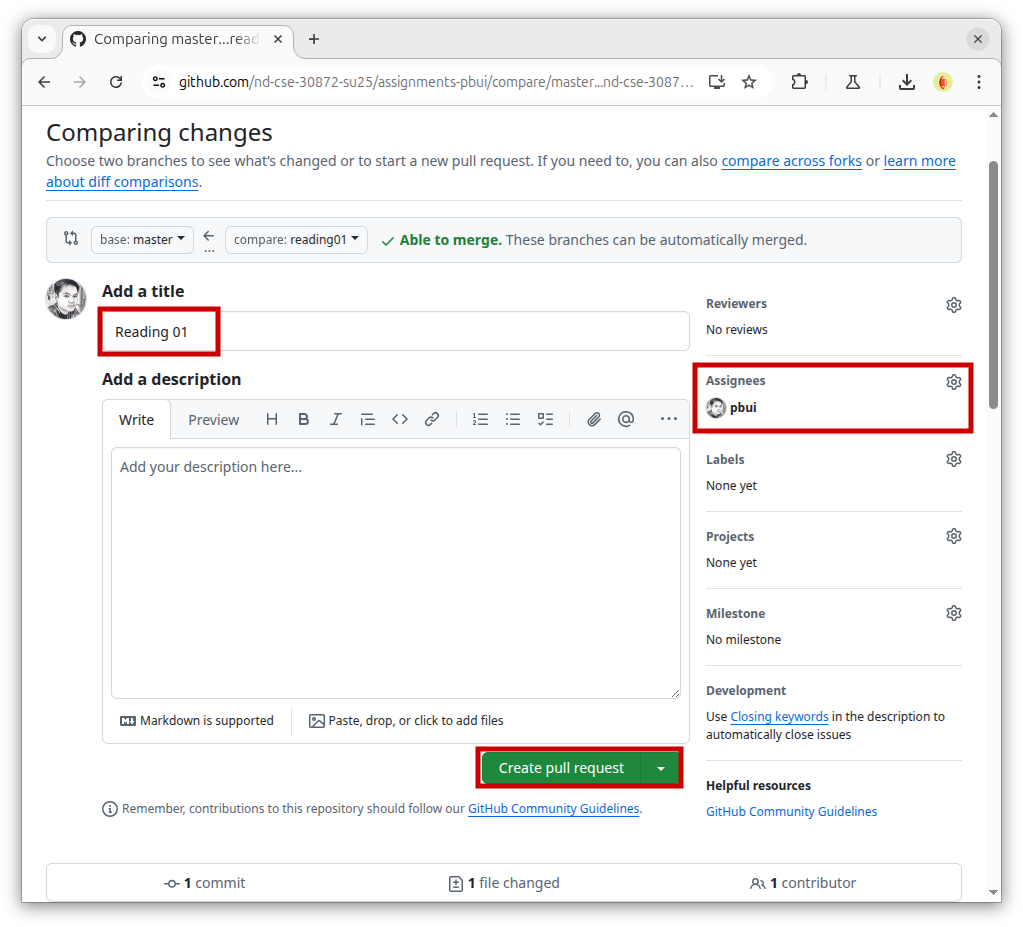The height and width of the screenshot is (927, 1023).
Task: Open the base: master branch dropdown
Action: (142, 240)
